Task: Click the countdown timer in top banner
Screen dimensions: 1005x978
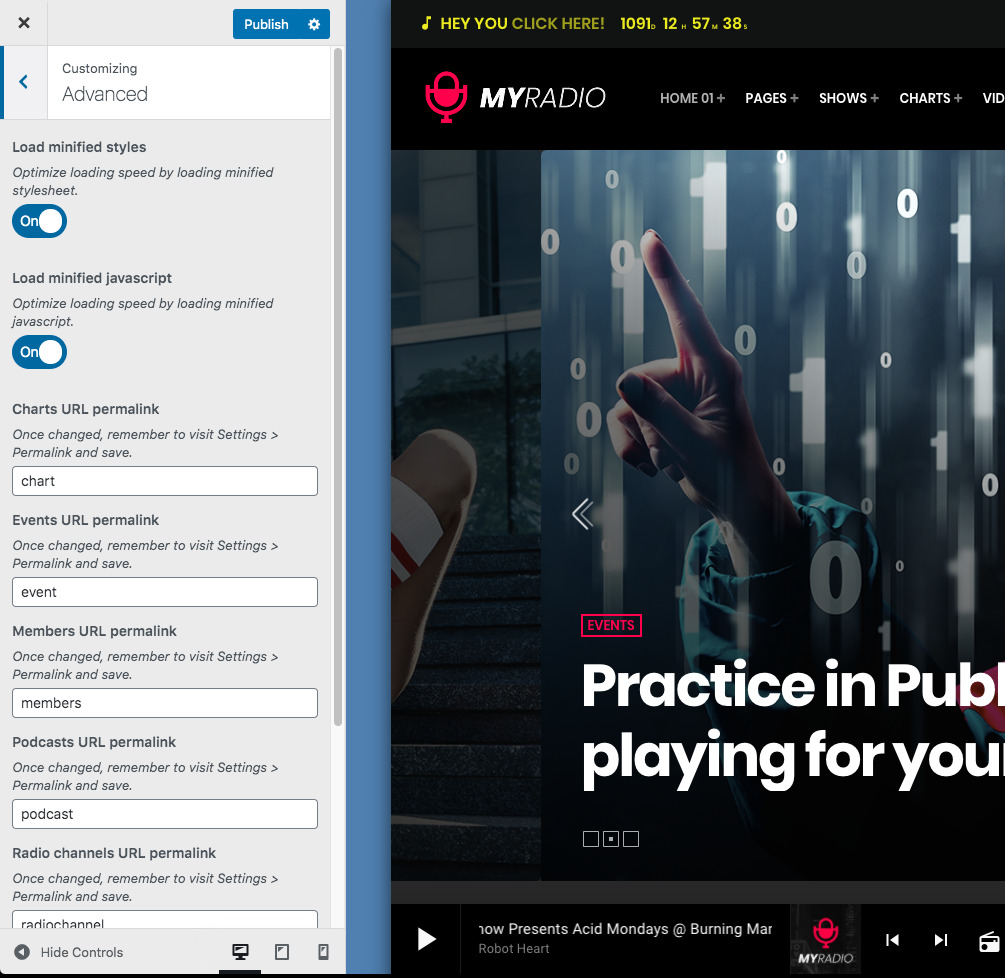Action: (683, 24)
